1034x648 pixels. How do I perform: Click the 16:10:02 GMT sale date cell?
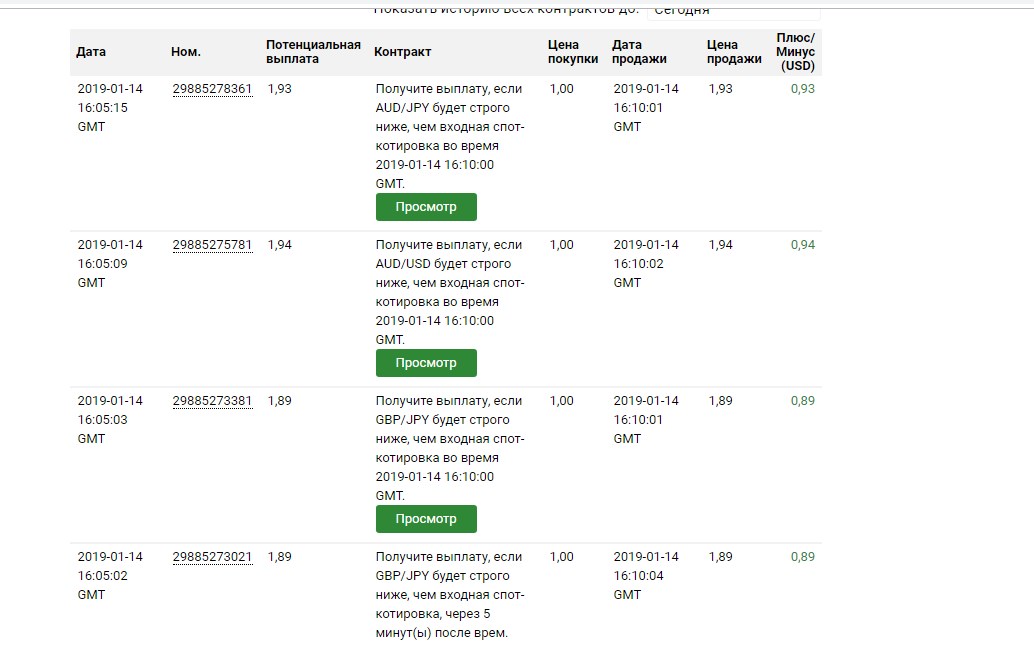[645, 264]
